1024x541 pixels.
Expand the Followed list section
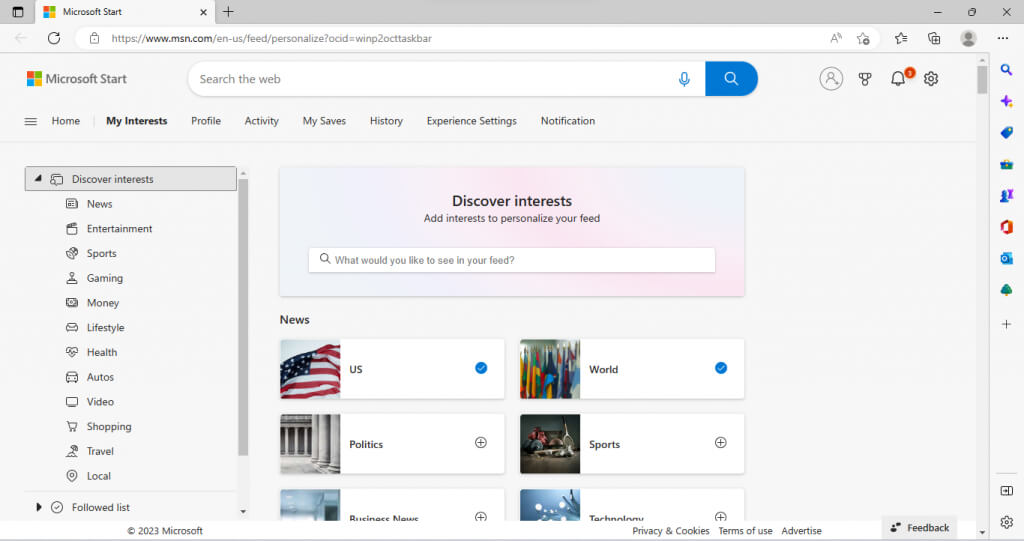(x=39, y=507)
